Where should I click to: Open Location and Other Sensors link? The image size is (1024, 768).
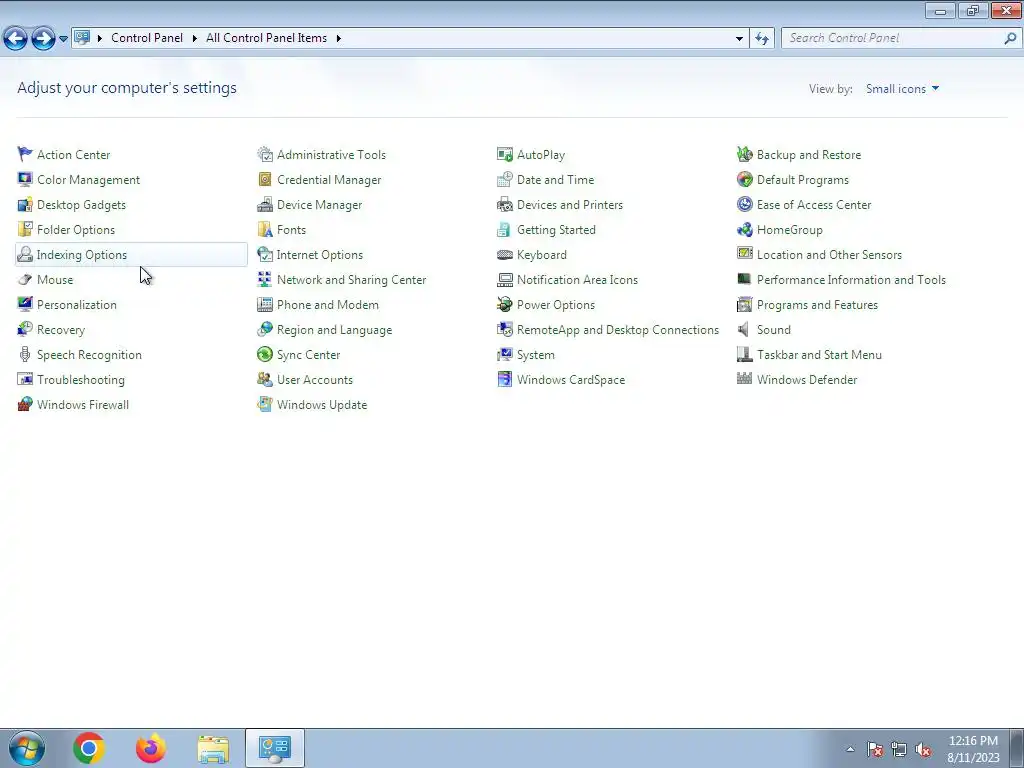[829, 255]
